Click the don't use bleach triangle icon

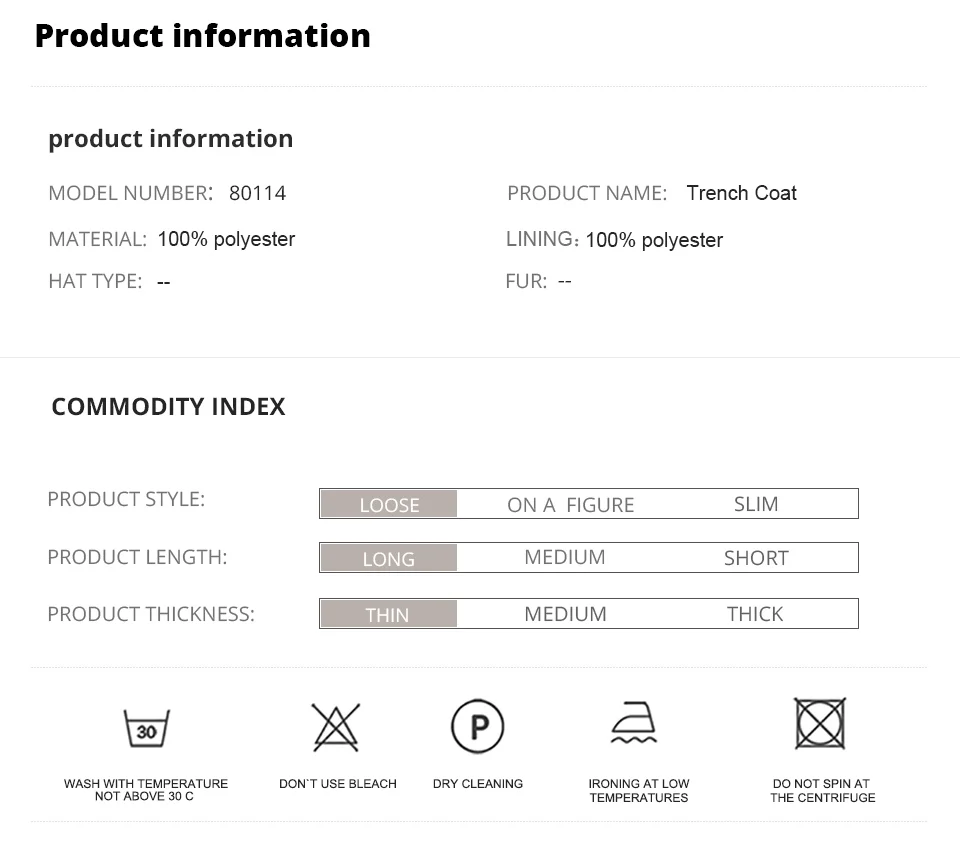click(336, 727)
